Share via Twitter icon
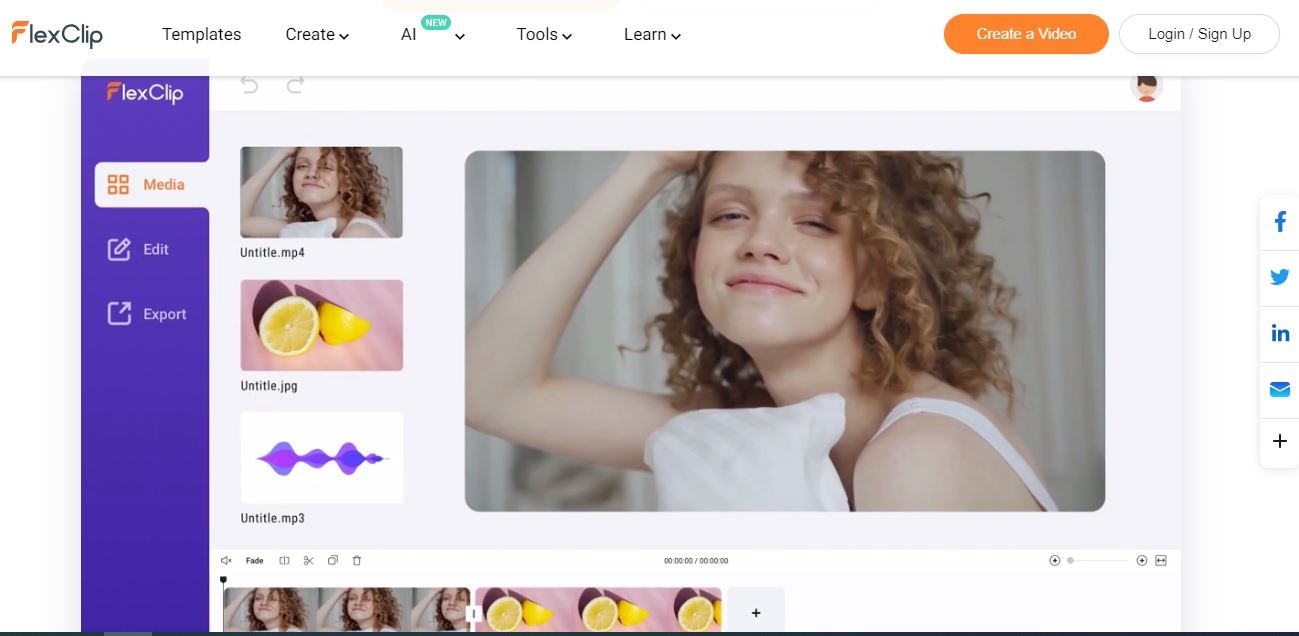Image resolution: width=1299 pixels, height=636 pixels. (x=1280, y=278)
